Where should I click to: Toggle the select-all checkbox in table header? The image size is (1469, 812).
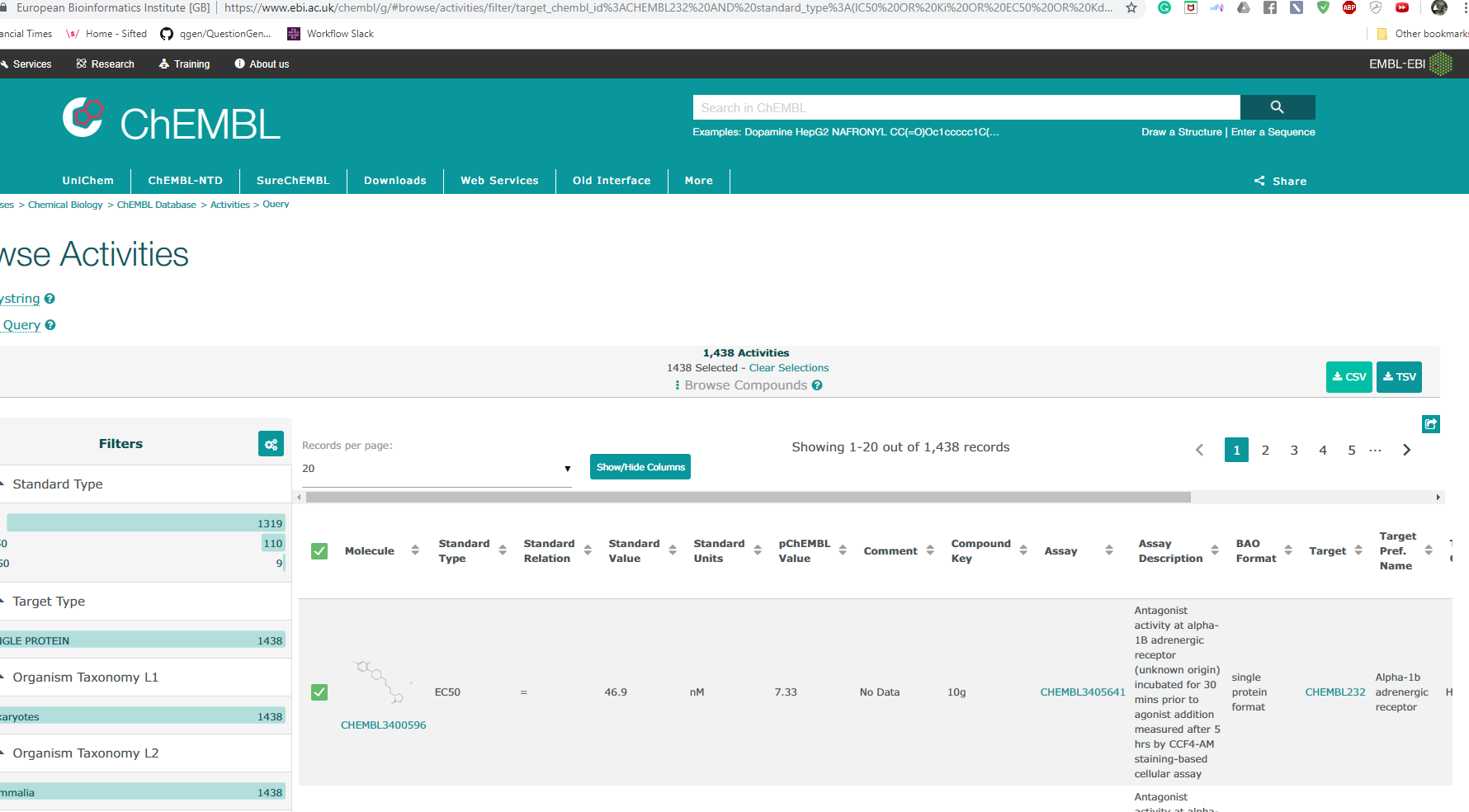[319, 550]
